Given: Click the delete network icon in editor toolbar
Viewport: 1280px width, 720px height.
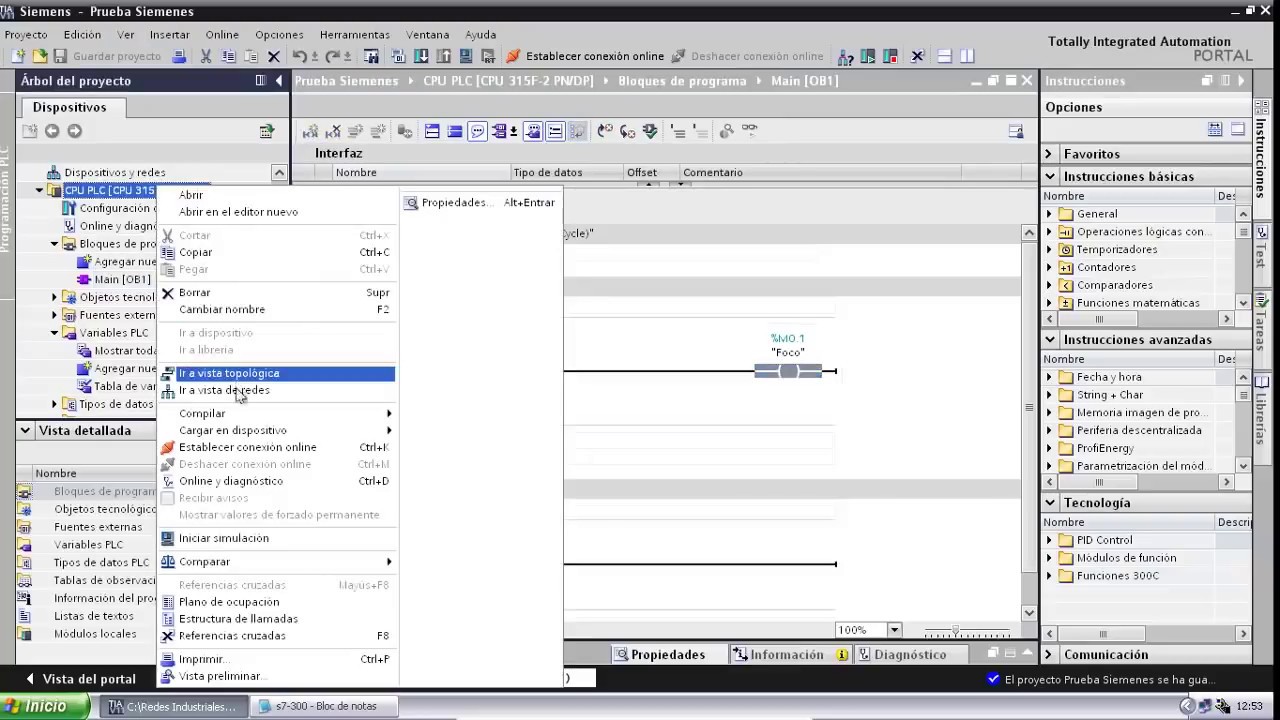Looking at the screenshot, I should point(333,131).
